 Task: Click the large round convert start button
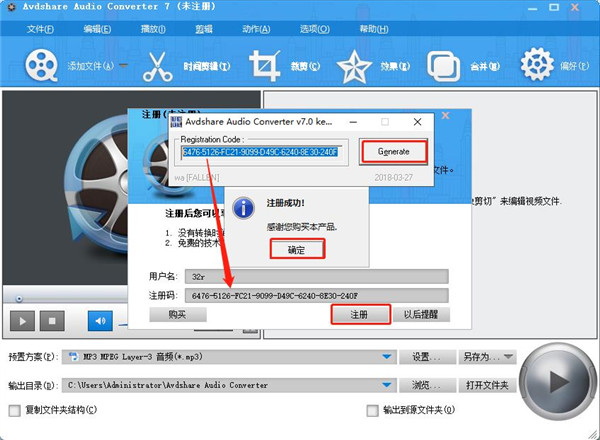click(x=558, y=381)
